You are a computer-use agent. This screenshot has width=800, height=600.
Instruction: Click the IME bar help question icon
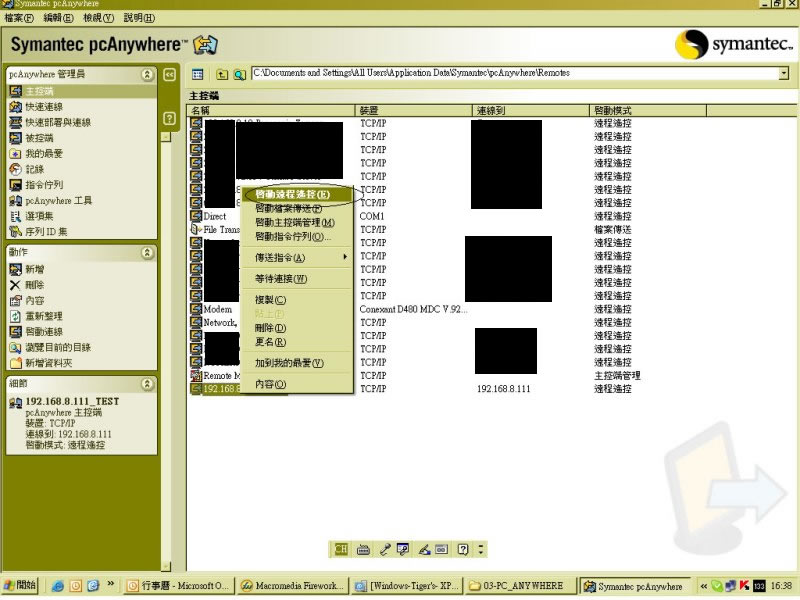click(x=463, y=549)
